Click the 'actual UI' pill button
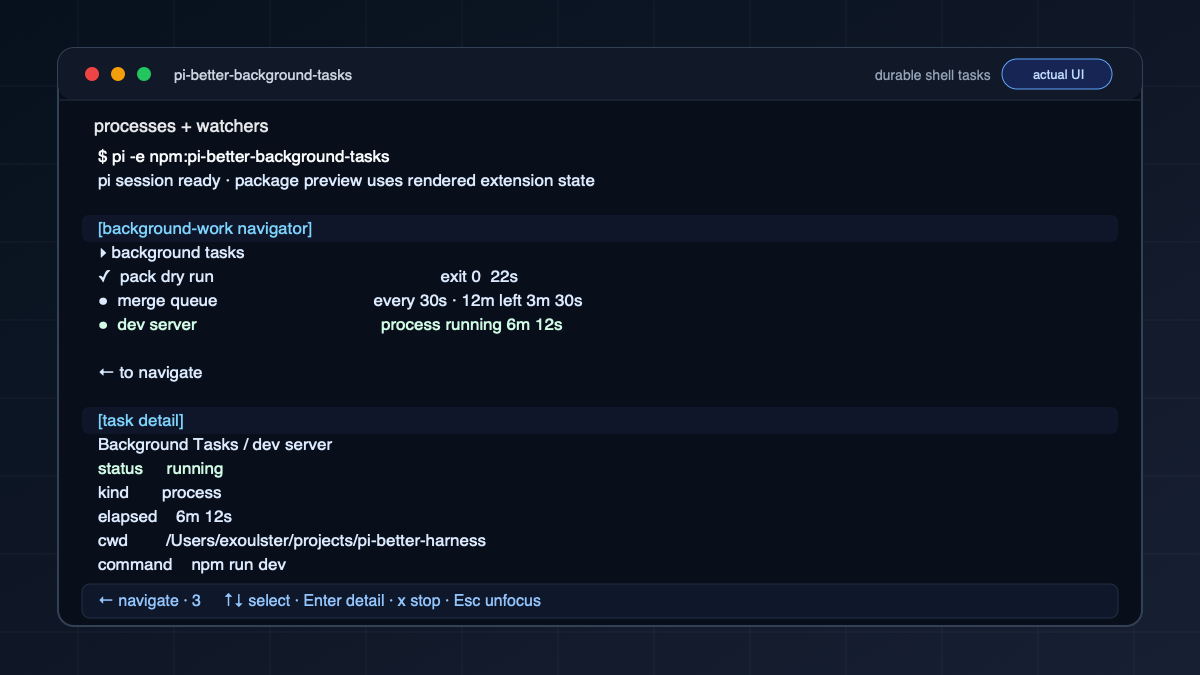Viewport: 1200px width, 675px height. (1057, 74)
